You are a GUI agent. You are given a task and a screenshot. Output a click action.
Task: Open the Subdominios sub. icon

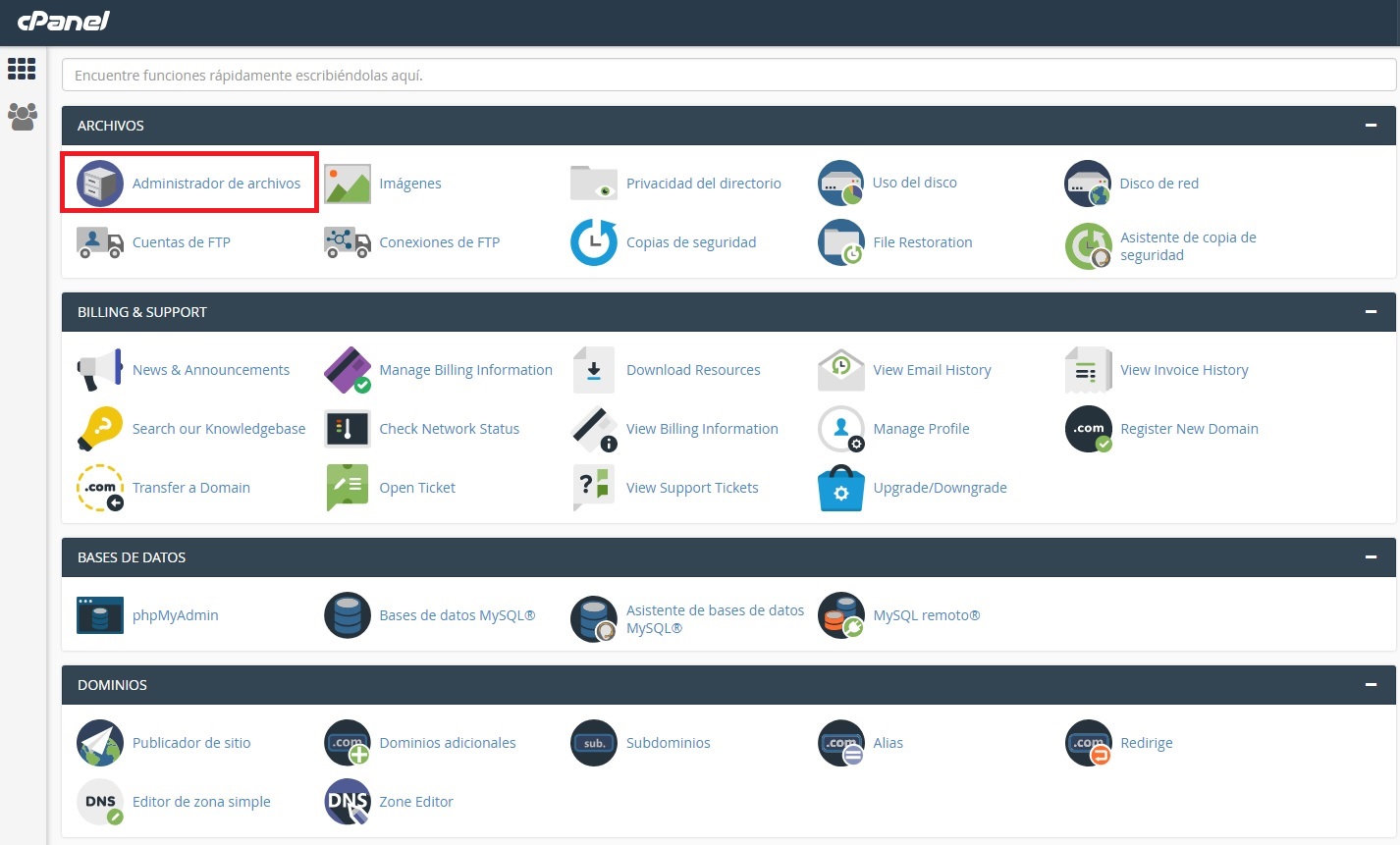[594, 743]
